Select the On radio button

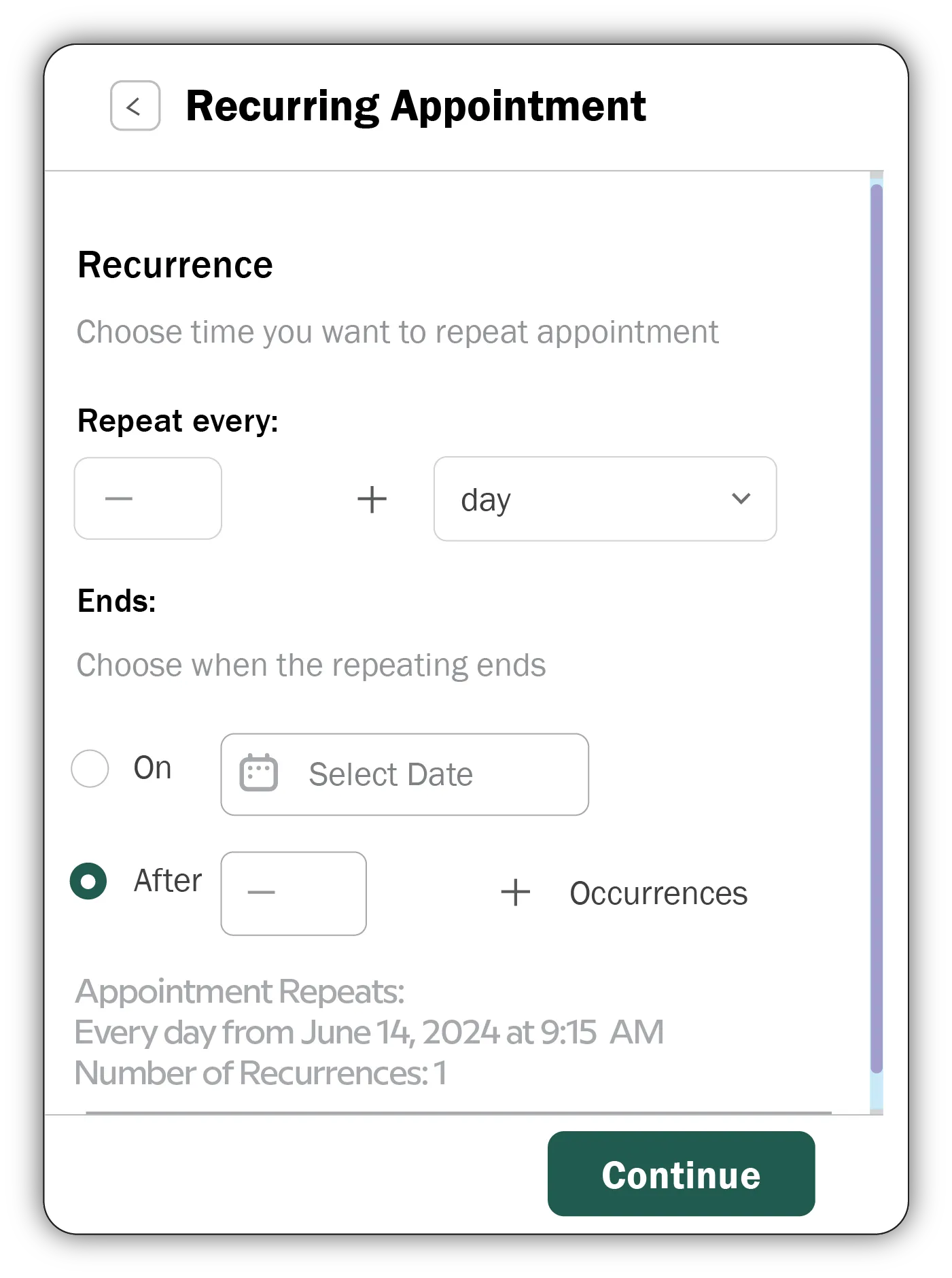(x=90, y=769)
